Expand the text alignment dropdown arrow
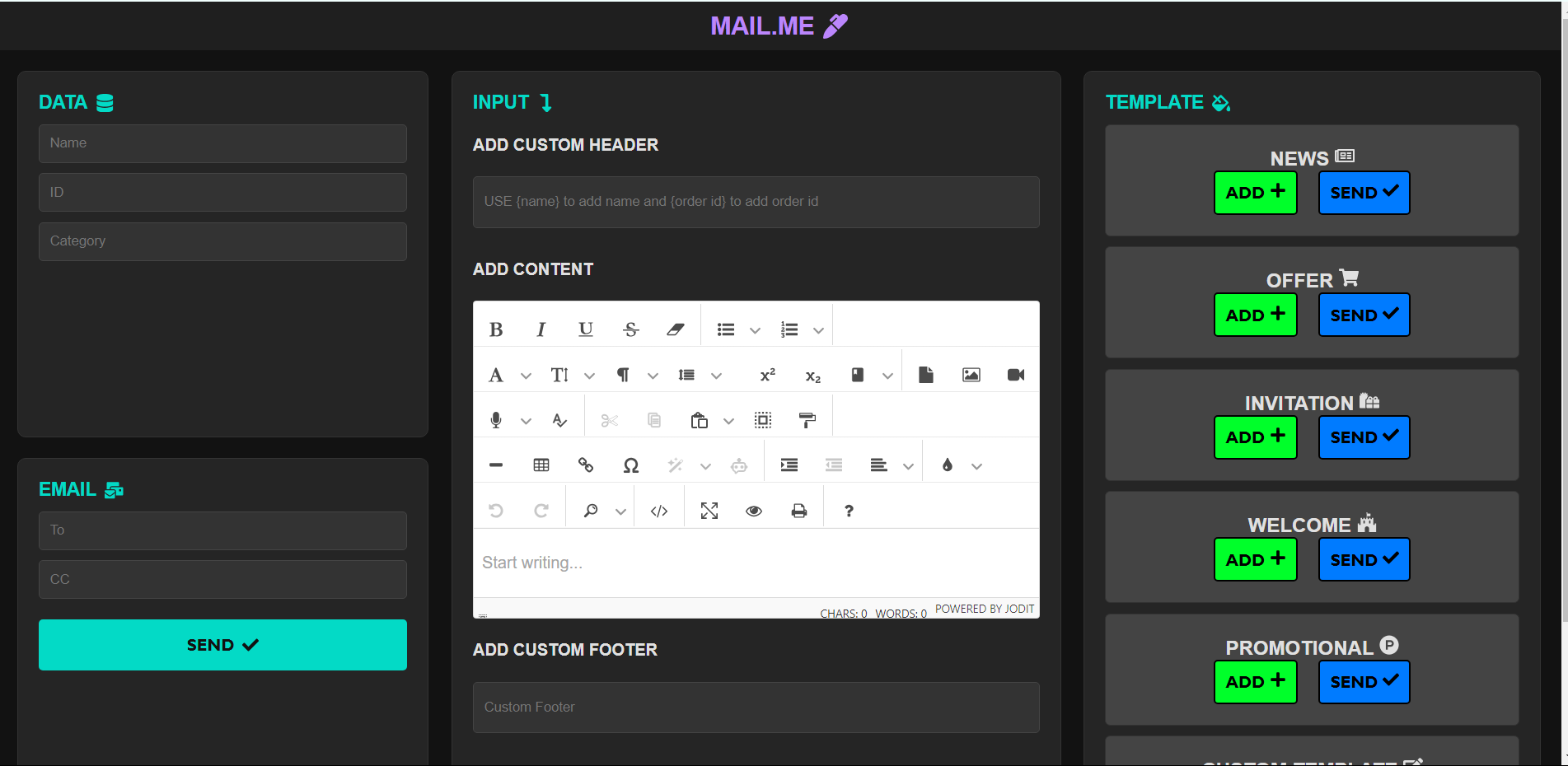 pos(908,466)
